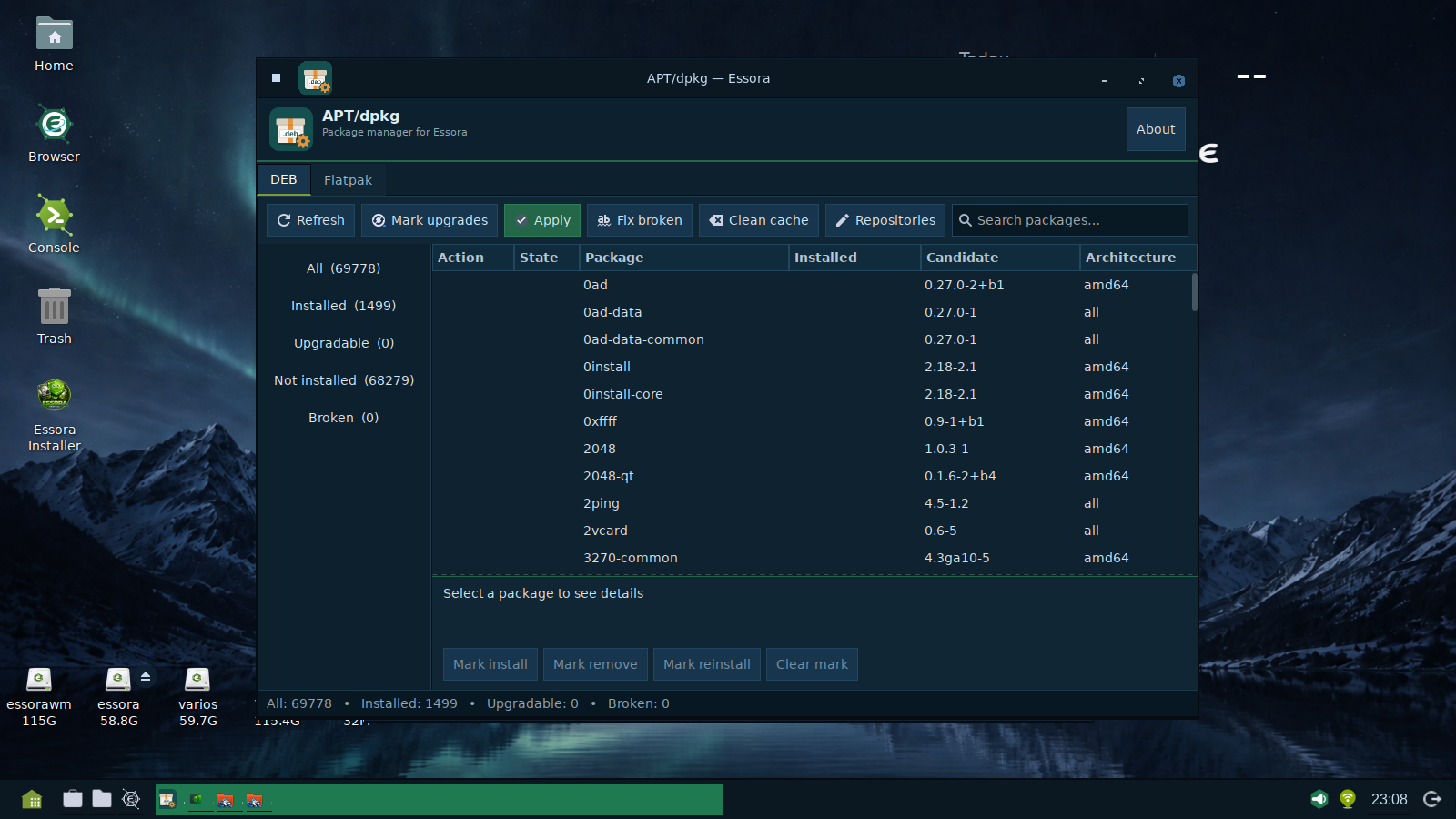Viewport: 1456px width, 819px height.
Task: Sort by the Package column header
Action: 684,258
